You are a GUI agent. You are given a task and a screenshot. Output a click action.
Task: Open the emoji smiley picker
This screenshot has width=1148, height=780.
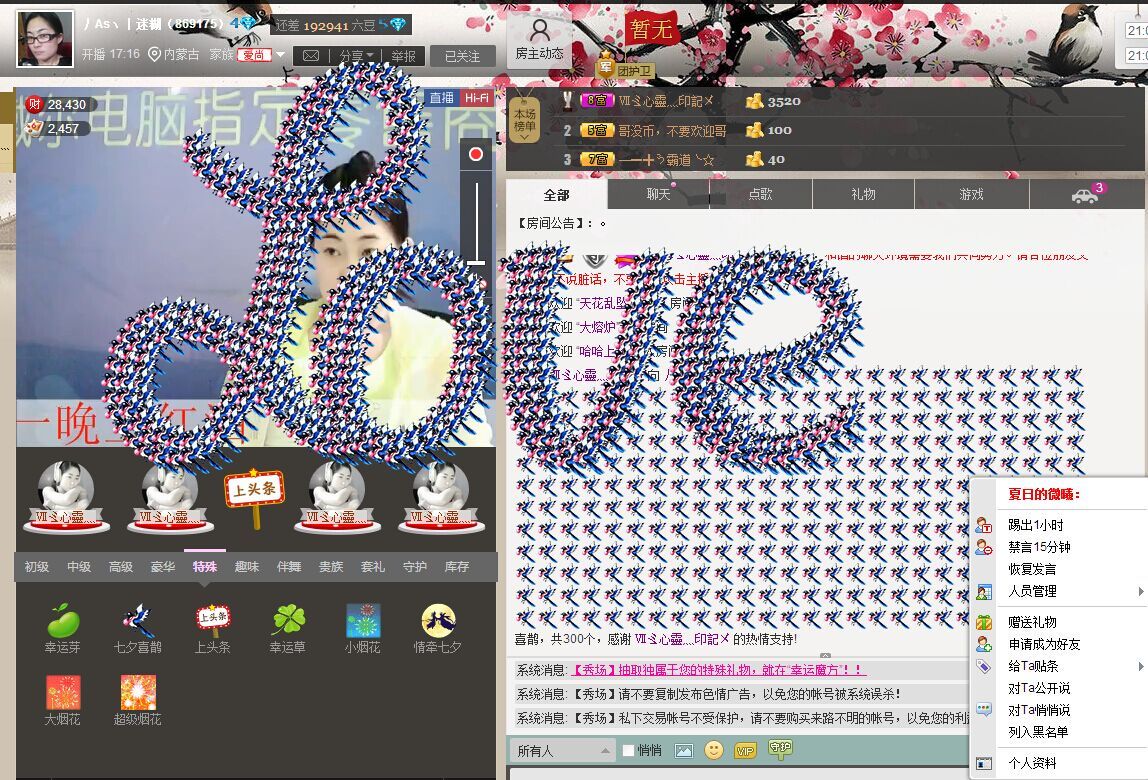click(x=713, y=750)
